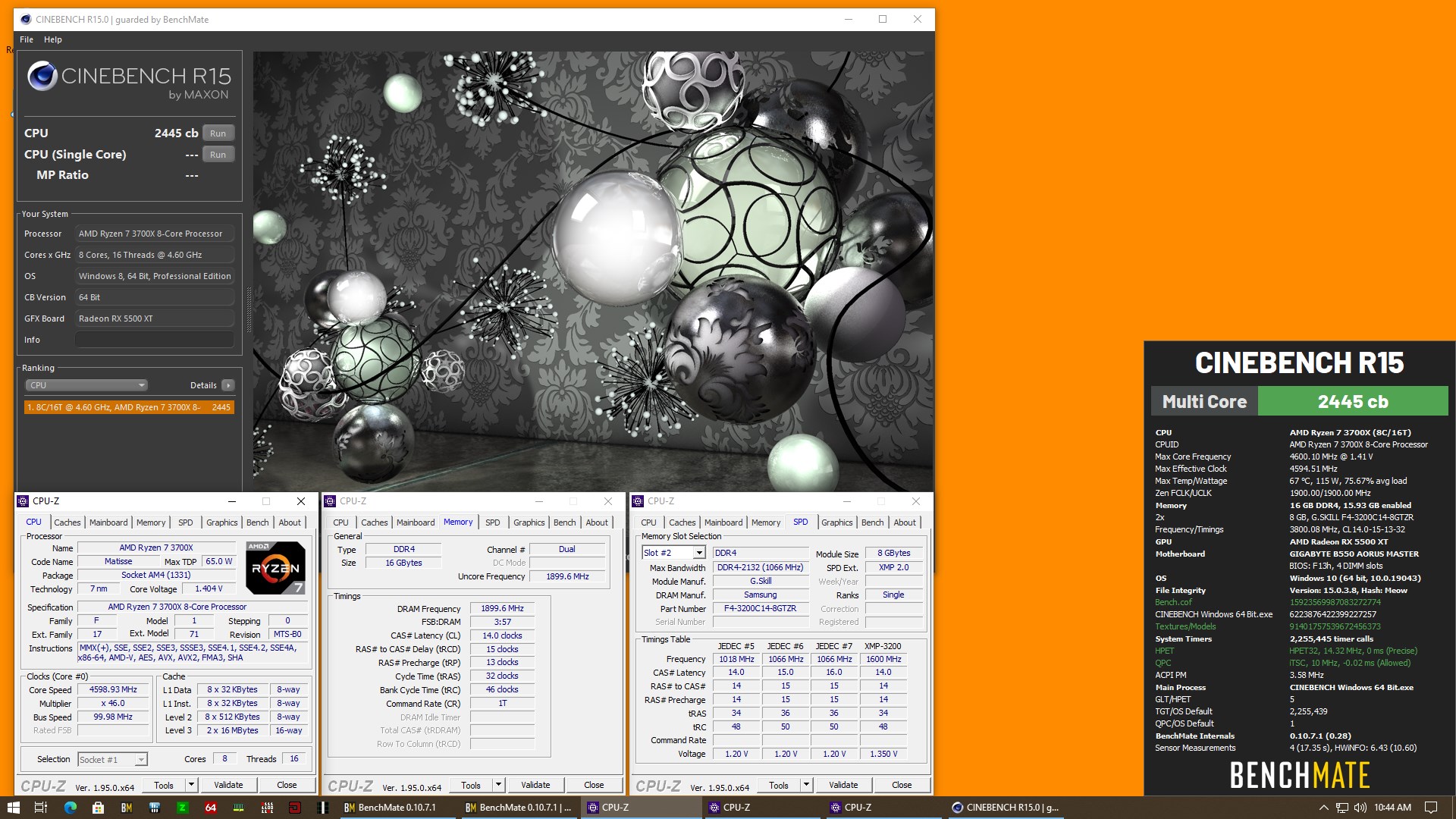1456x819 pixels.
Task: Open Microsoft Store from the taskbar
Action: click(x=98, y=808)
